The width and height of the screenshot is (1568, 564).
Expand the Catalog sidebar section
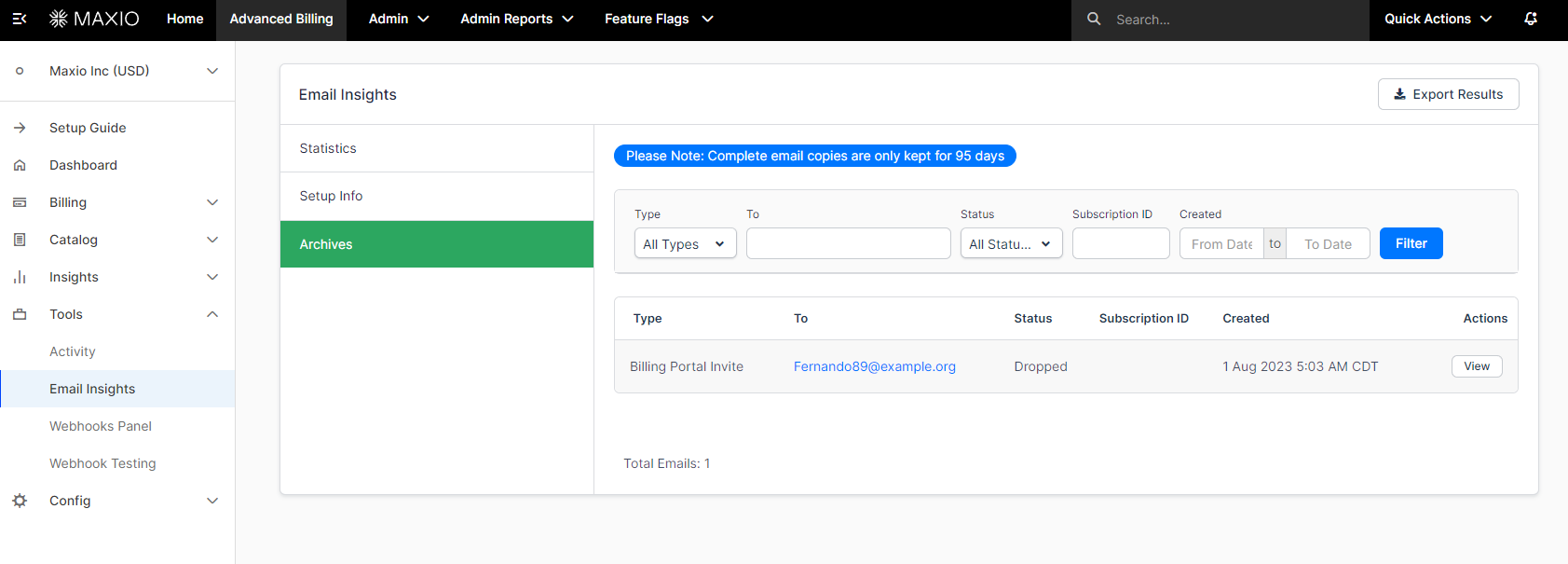212,240
